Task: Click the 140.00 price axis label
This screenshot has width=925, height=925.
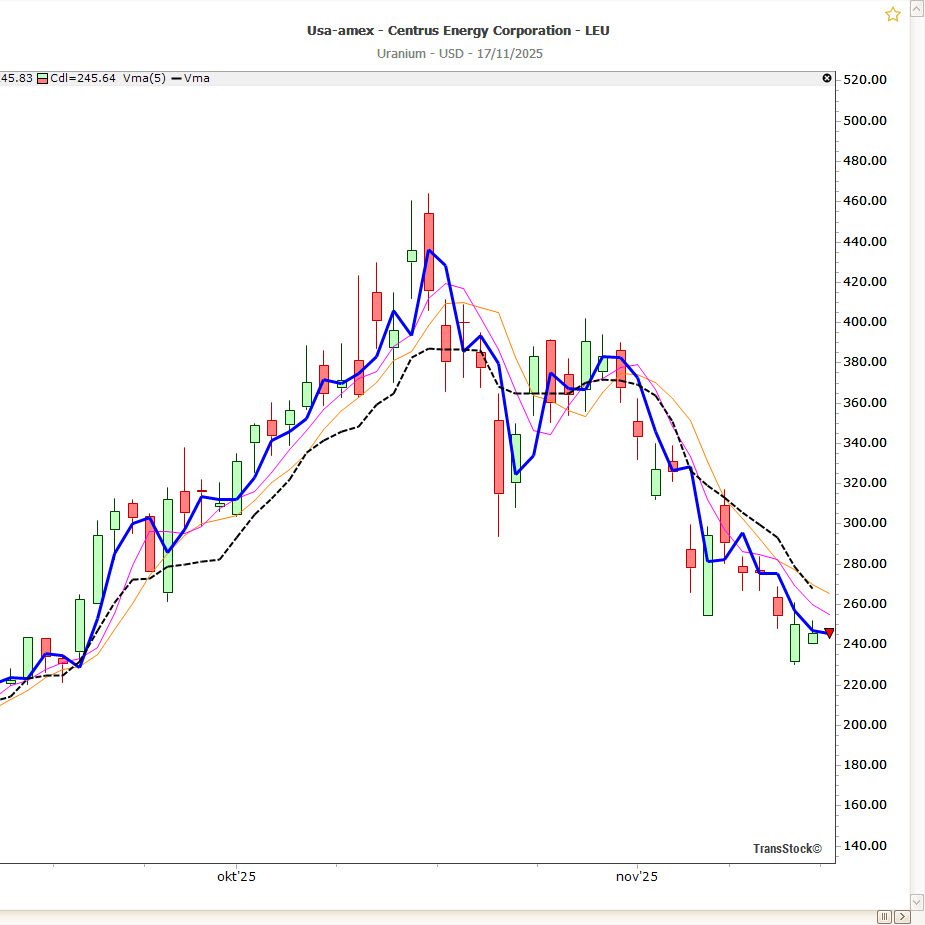Action: (x=865, y=845)
